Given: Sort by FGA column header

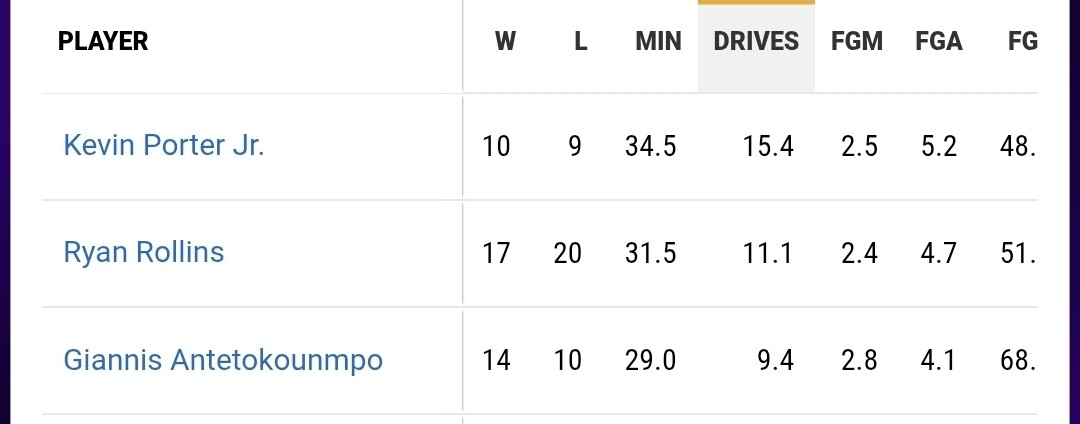Looking at the screenshot, I should 939,41.
